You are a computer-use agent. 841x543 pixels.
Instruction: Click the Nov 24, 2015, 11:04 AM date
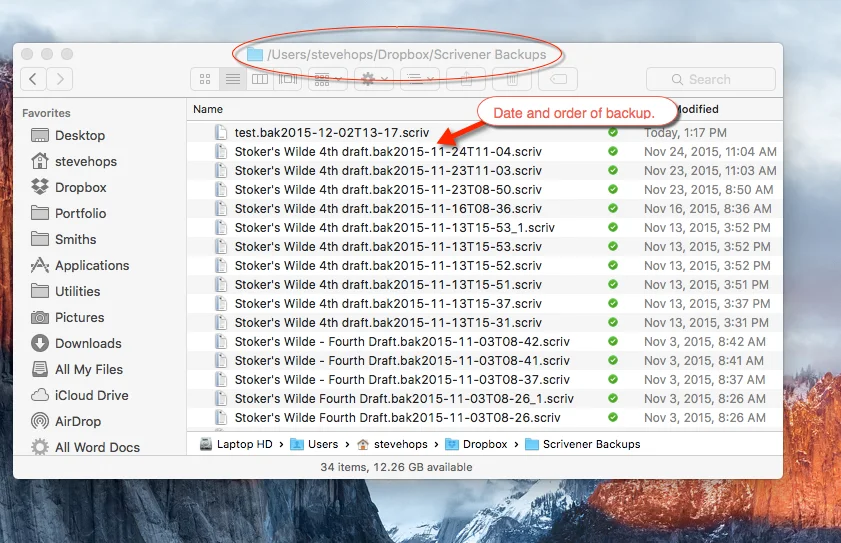(710, 152)
